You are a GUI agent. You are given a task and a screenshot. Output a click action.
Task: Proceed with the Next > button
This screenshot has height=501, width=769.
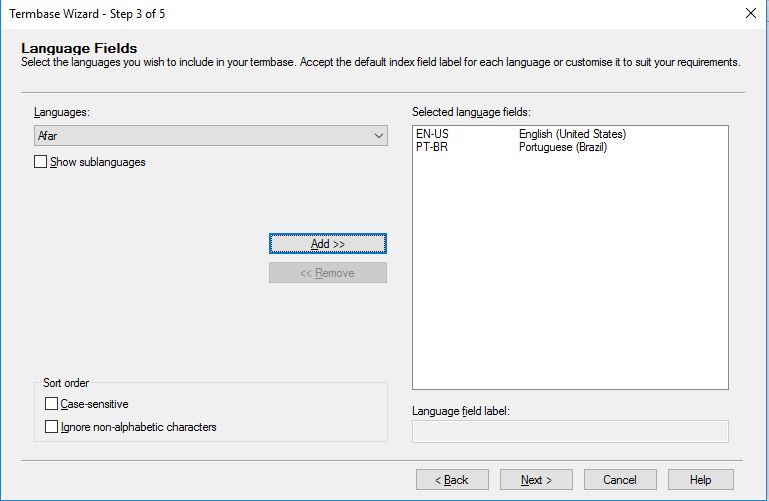(x=535, y=480)
